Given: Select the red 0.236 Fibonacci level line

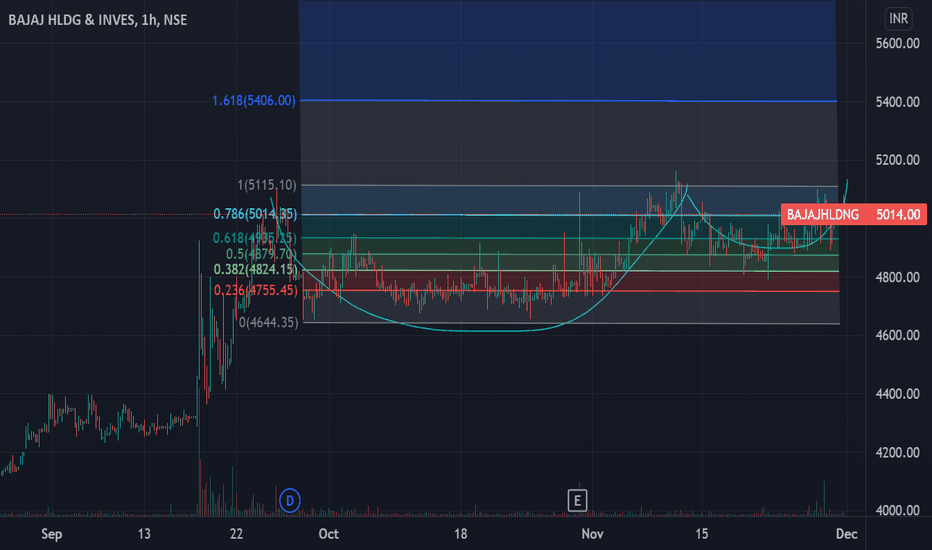Looking at the screenshot, I should pyautogui.click(x=571, y=291).
